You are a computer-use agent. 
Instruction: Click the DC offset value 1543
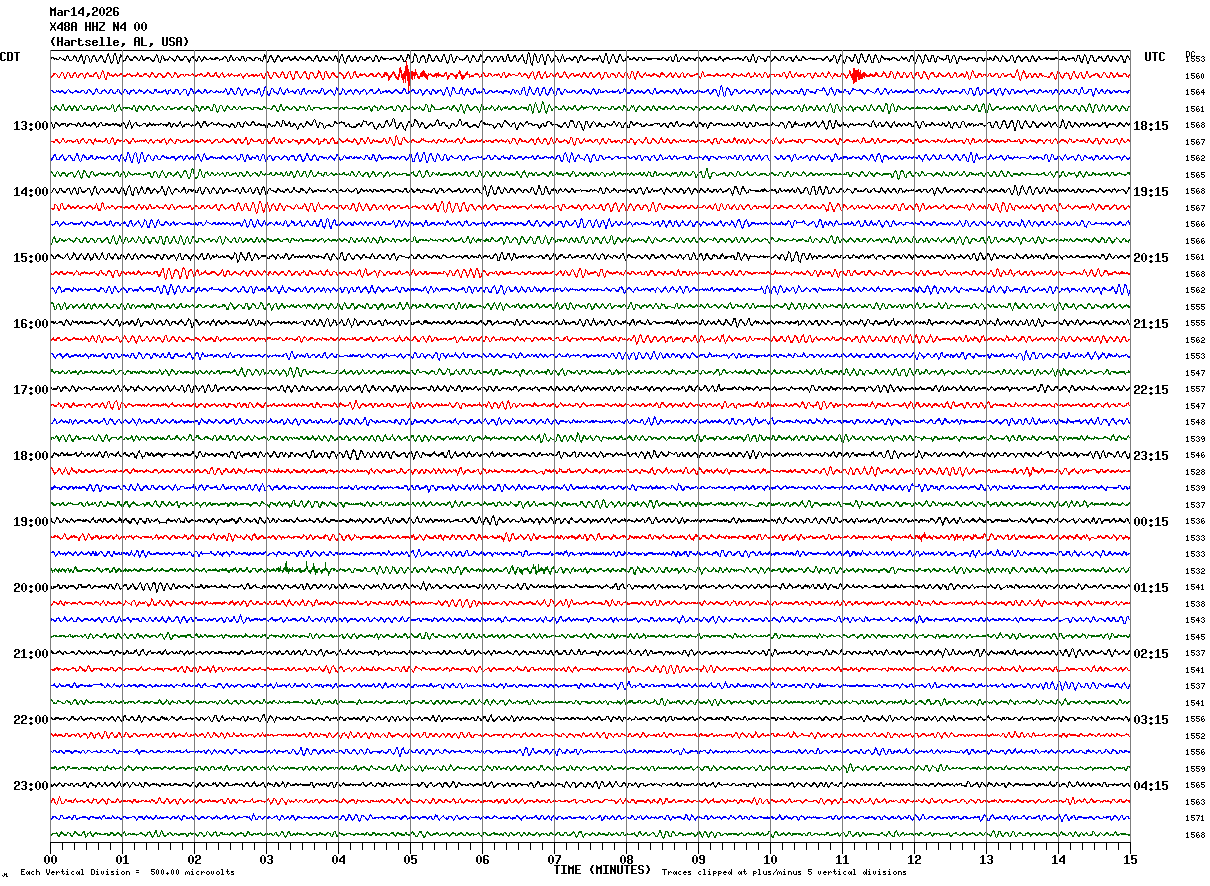[x=1194, y=621]
